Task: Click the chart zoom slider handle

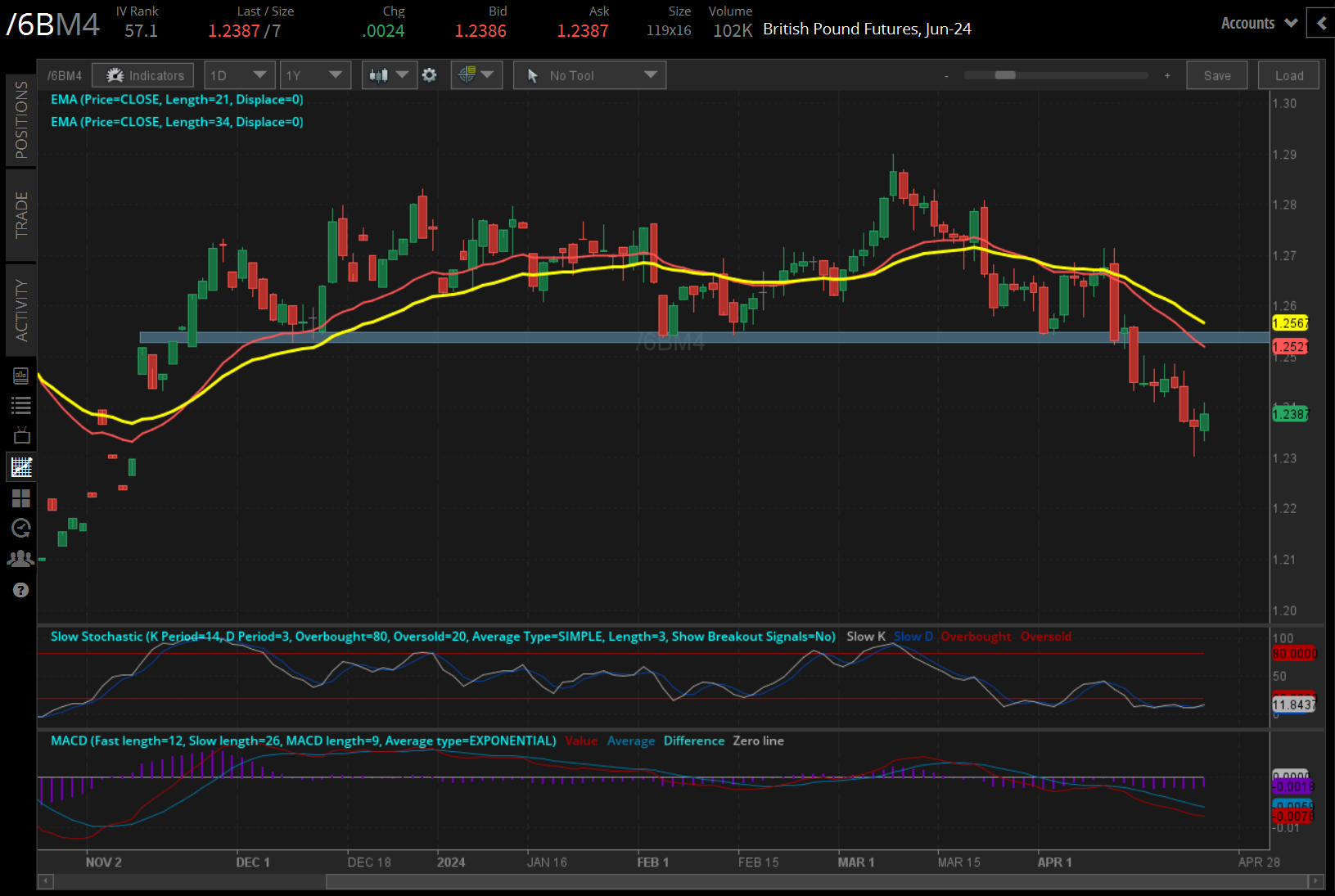Action: [1004, 75]
